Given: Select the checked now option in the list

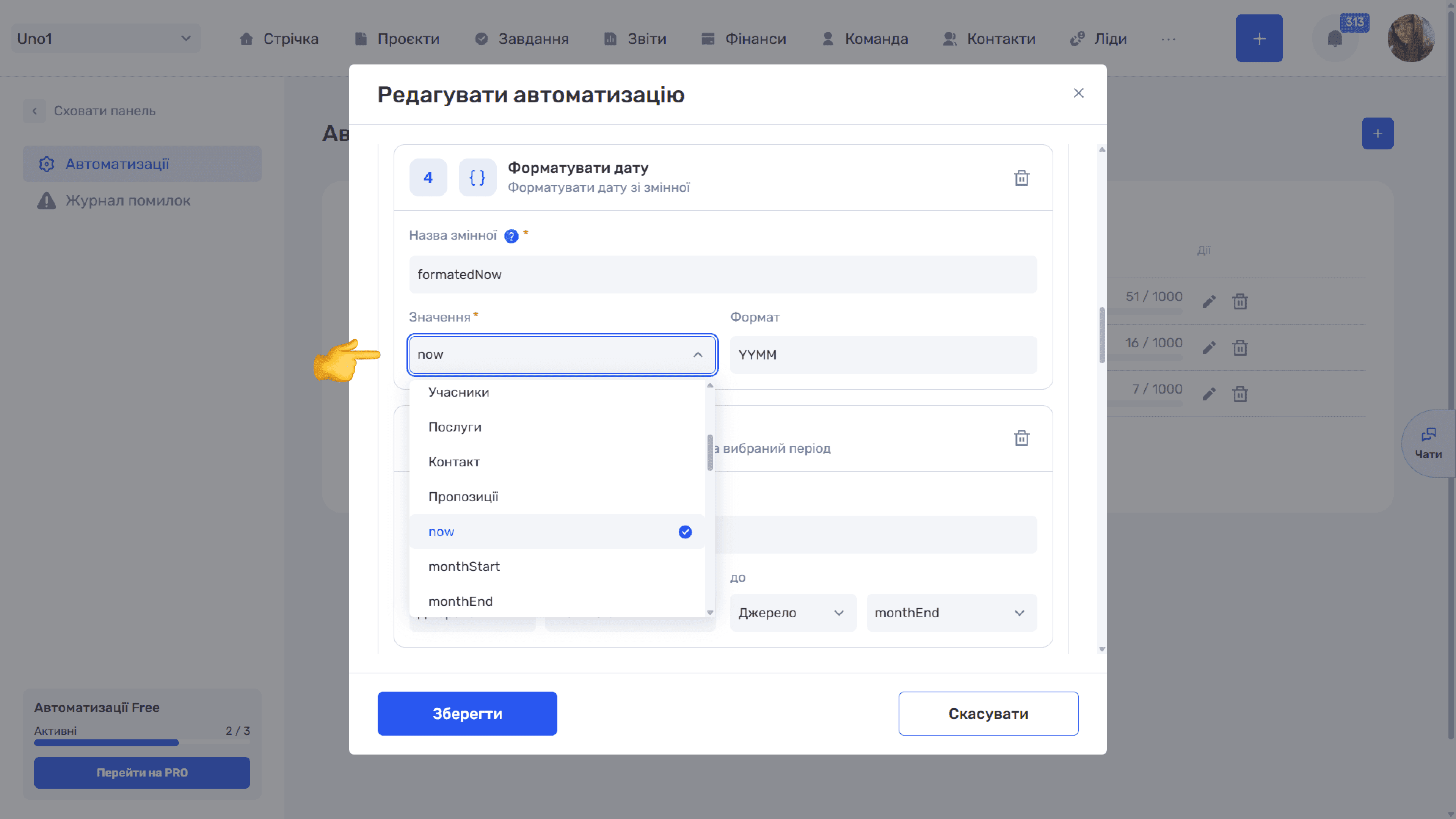Looking at the screenshot, I should 557,531.
